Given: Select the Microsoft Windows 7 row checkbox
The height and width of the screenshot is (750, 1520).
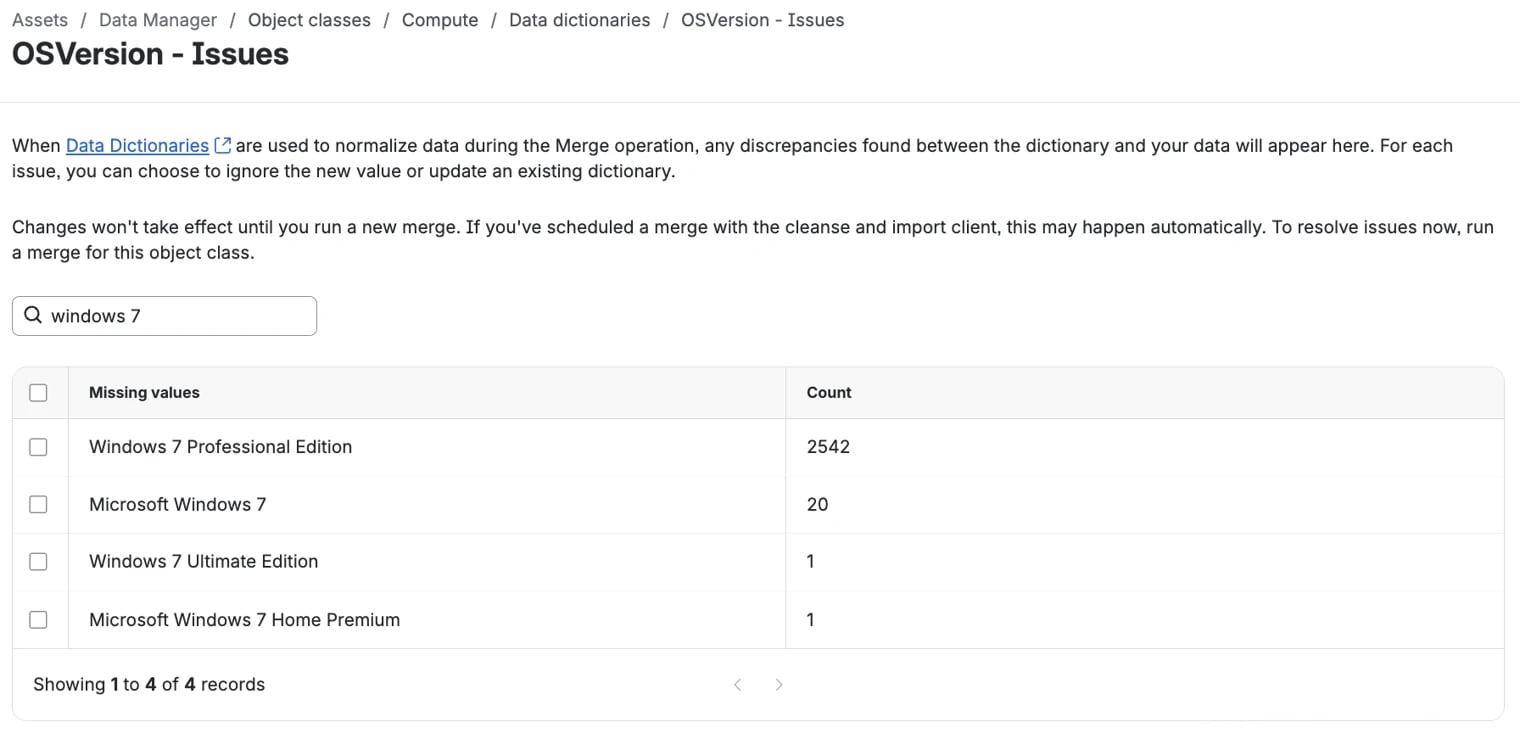Looking at the screenshot, I should [38, 505].
